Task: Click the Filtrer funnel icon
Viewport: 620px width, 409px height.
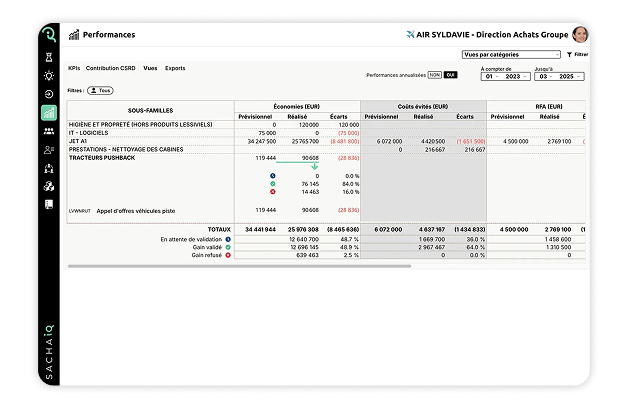Action: click(569, 55)
